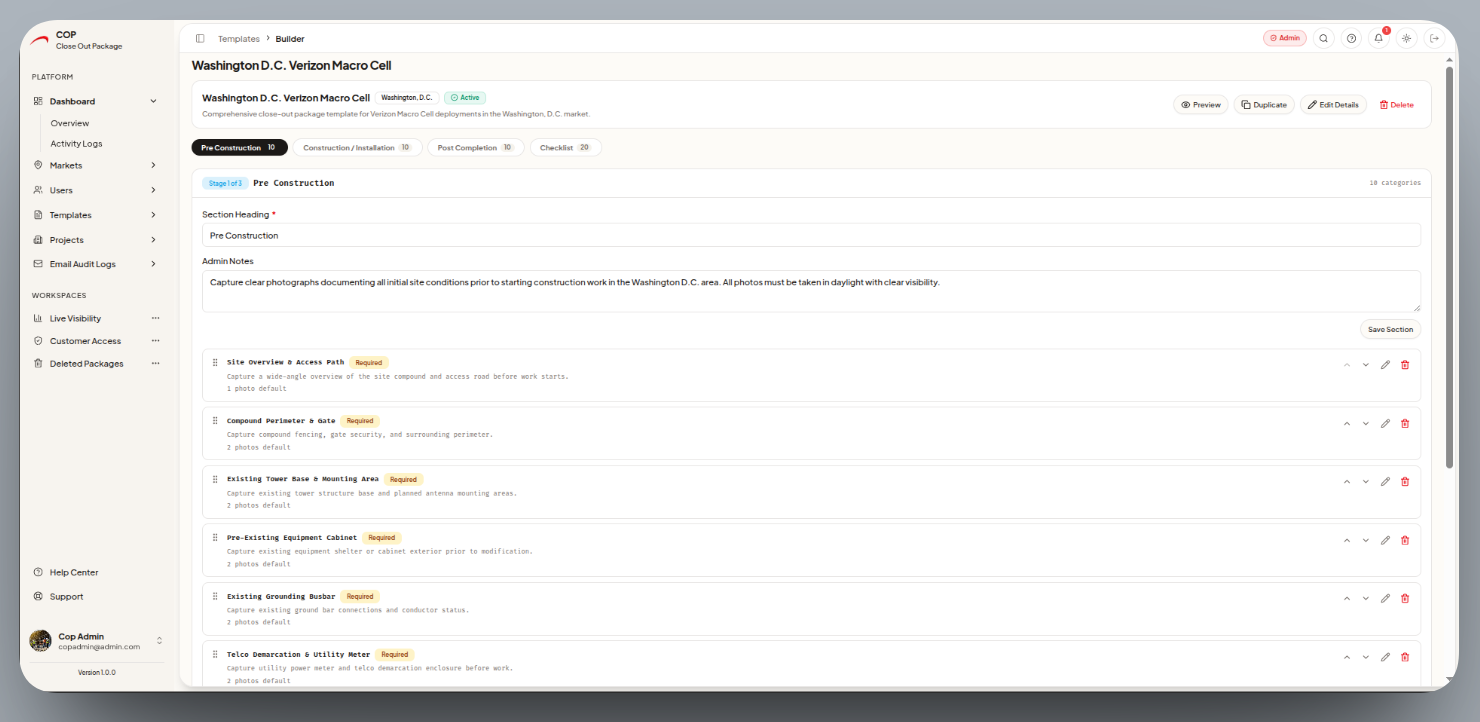Screen dimensions: 1480x722
Task: Open Activity Logs under Dashboard
Action: [76, 144]
